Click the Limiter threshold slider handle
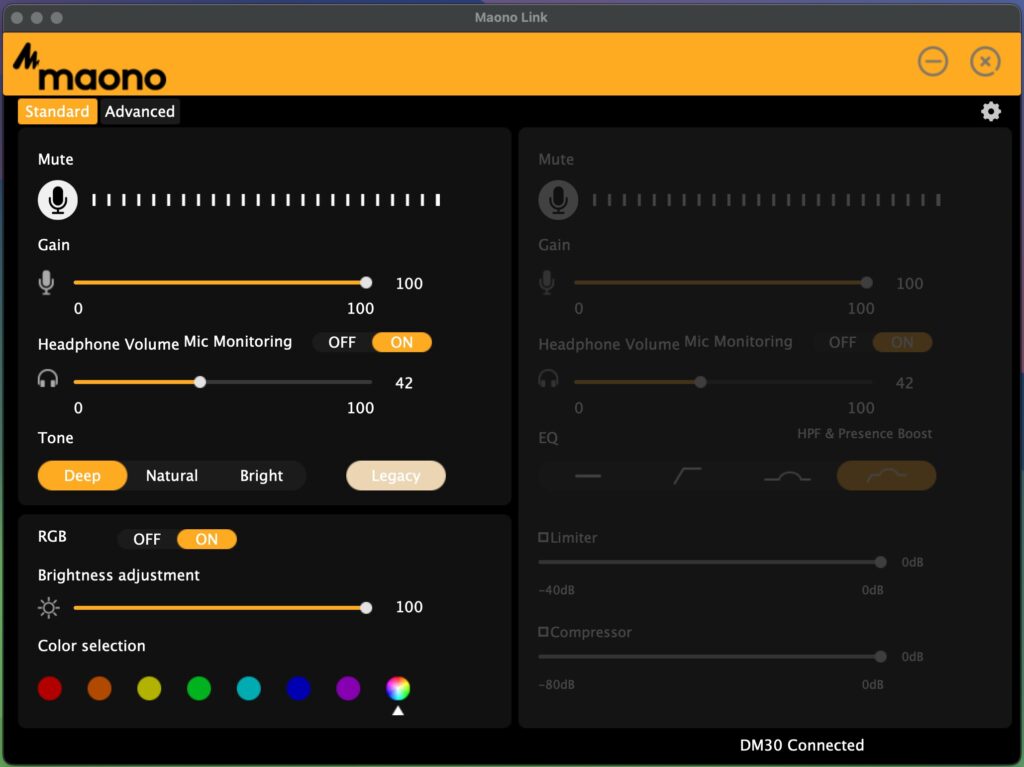 880,562
